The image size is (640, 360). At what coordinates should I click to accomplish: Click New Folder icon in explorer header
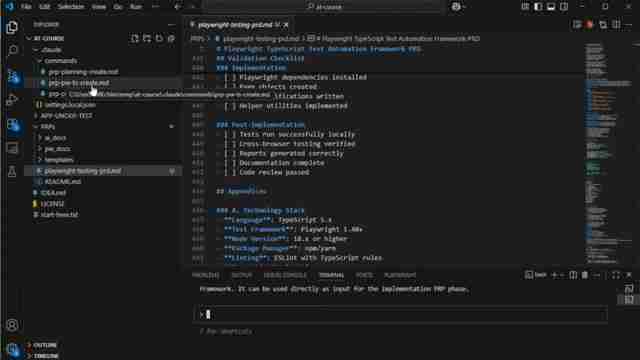pos(147,38)
